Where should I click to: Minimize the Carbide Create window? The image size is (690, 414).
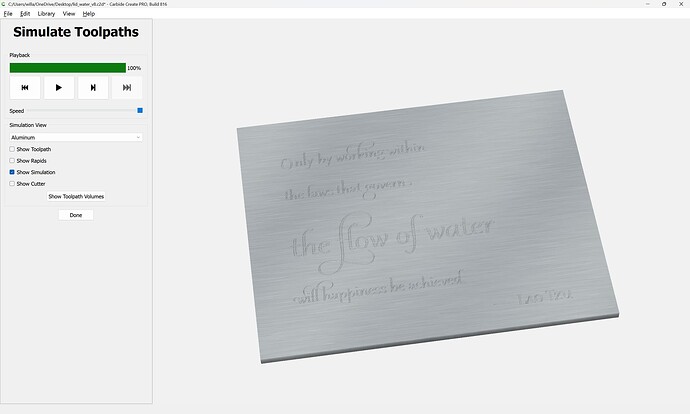pyautogui.click(x=648, y=4)
